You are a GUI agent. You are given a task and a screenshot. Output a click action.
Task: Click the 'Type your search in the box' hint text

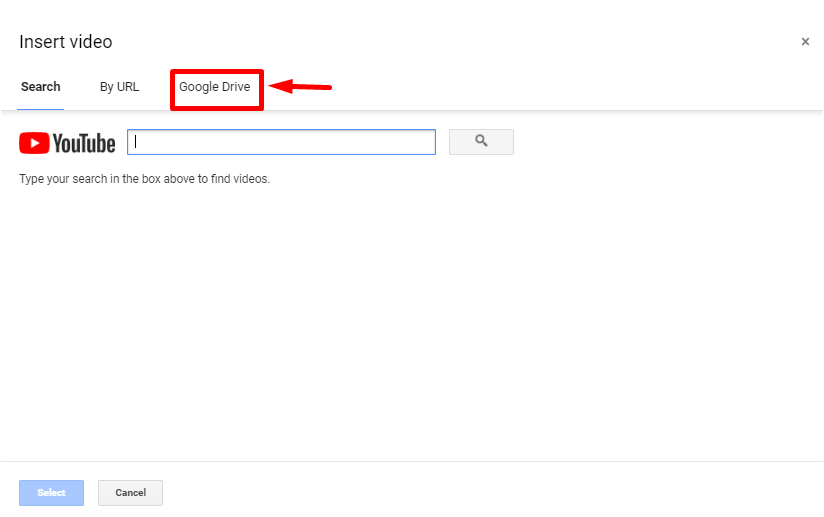coord(145,179)
